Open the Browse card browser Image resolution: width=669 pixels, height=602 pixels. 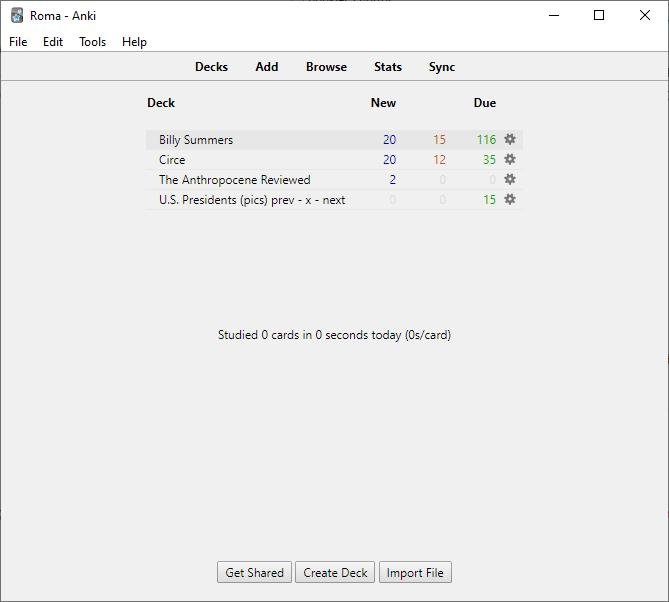tap(326, 67)
